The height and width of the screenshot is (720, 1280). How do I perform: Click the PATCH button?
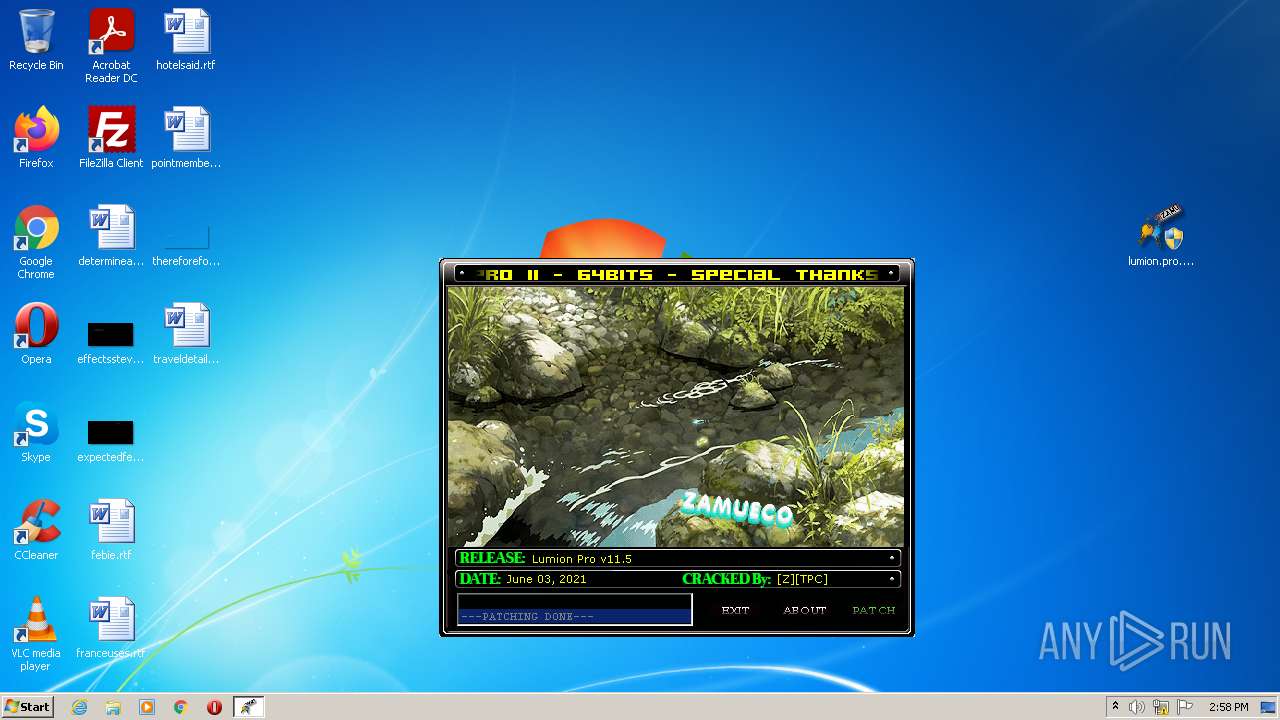[874, 610]
